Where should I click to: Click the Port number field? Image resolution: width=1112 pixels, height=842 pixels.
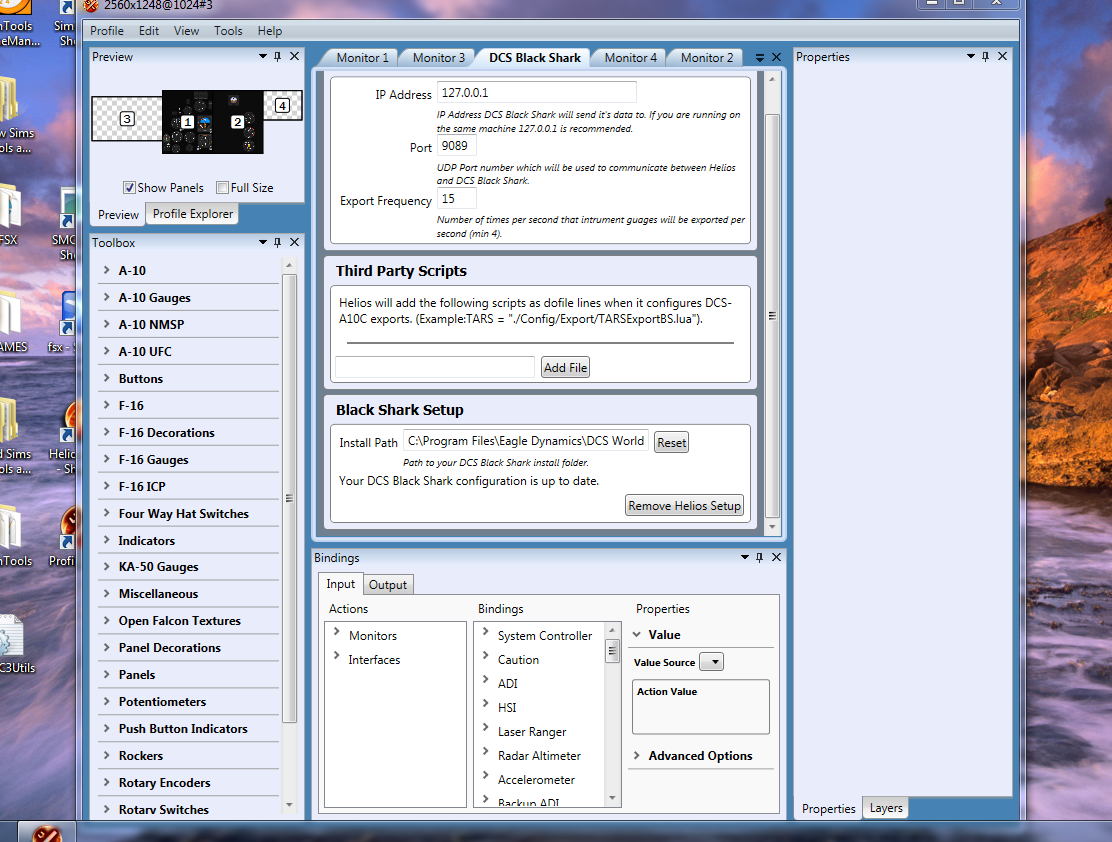tap(456, 145)
